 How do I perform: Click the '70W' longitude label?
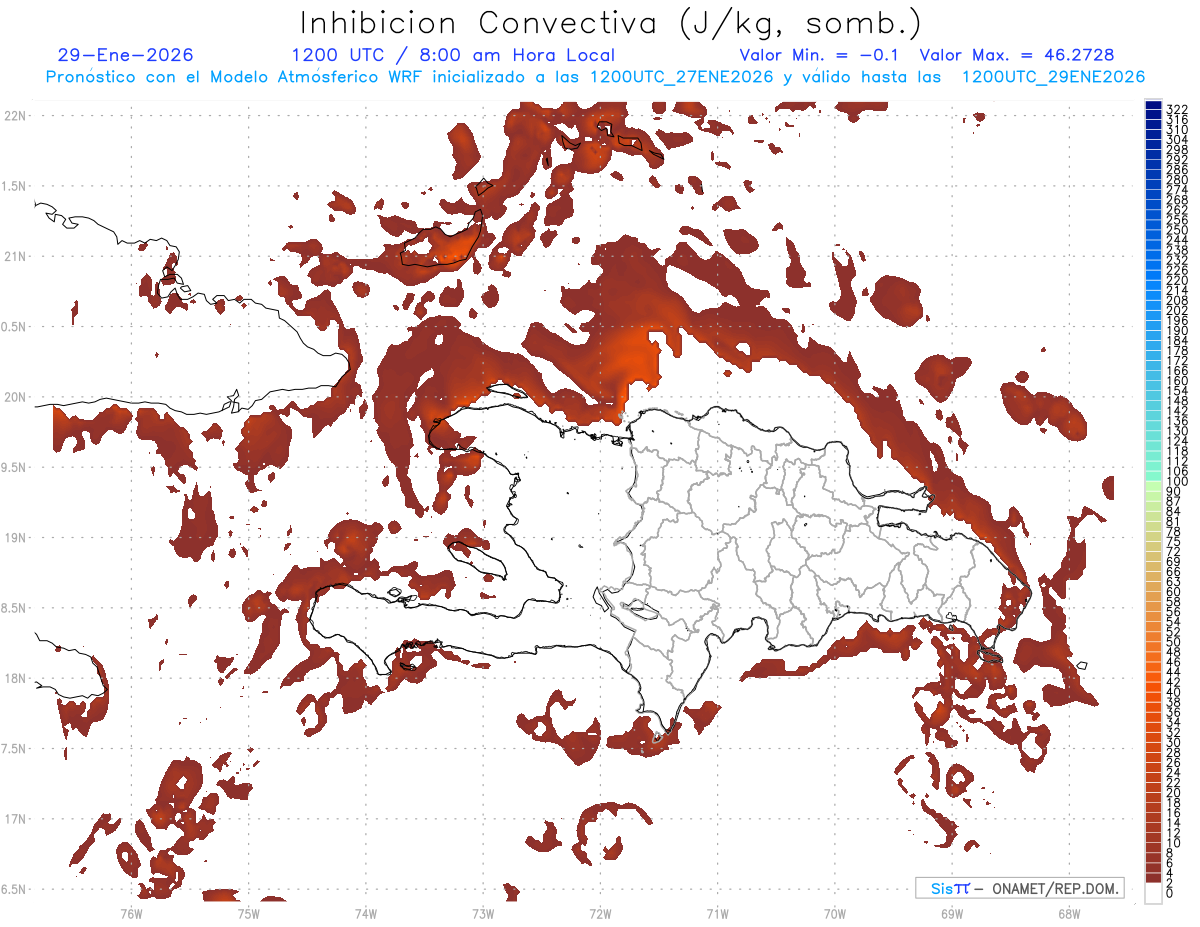(834, 912)
